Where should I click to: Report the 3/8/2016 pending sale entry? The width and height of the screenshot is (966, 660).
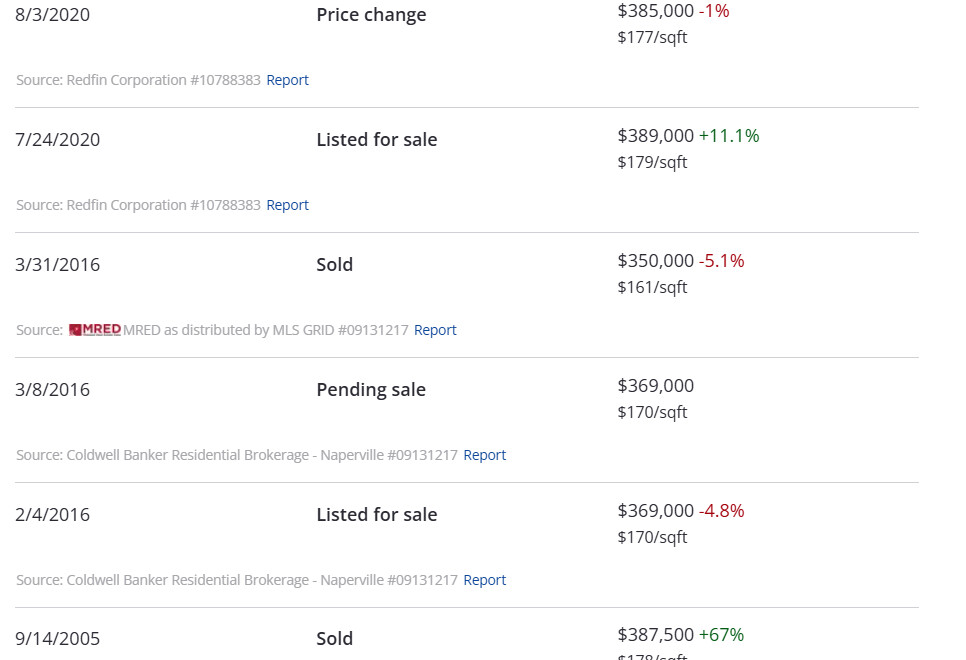click(484, 455)
